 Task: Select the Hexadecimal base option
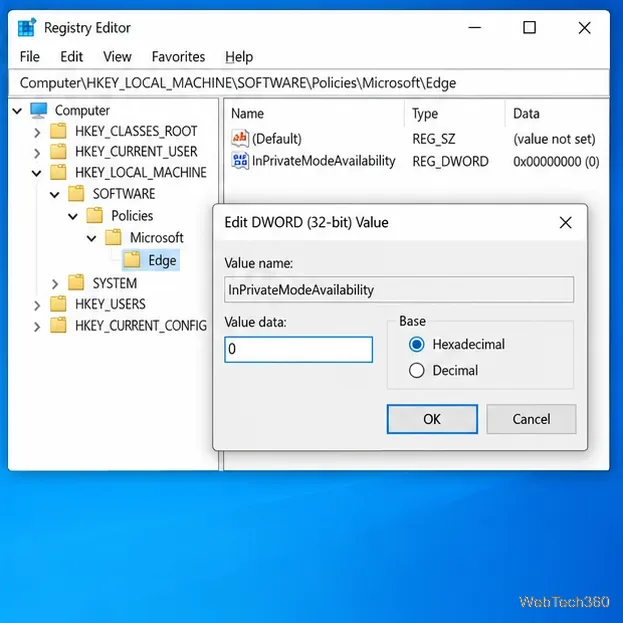[x=416, y=344]
